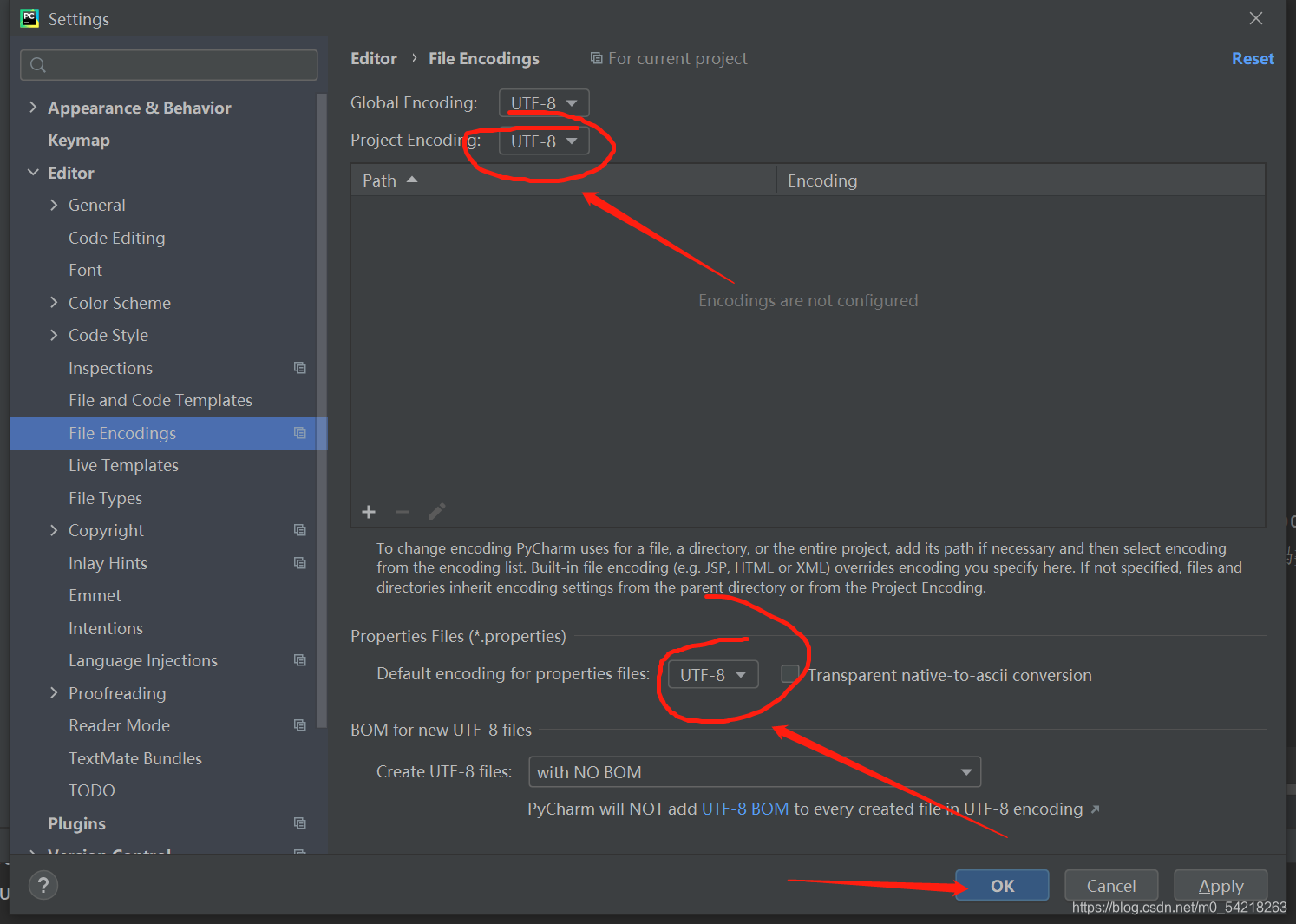Open Emmet settings page
This screenshot has height=924, width=1296.
point(95,595)
